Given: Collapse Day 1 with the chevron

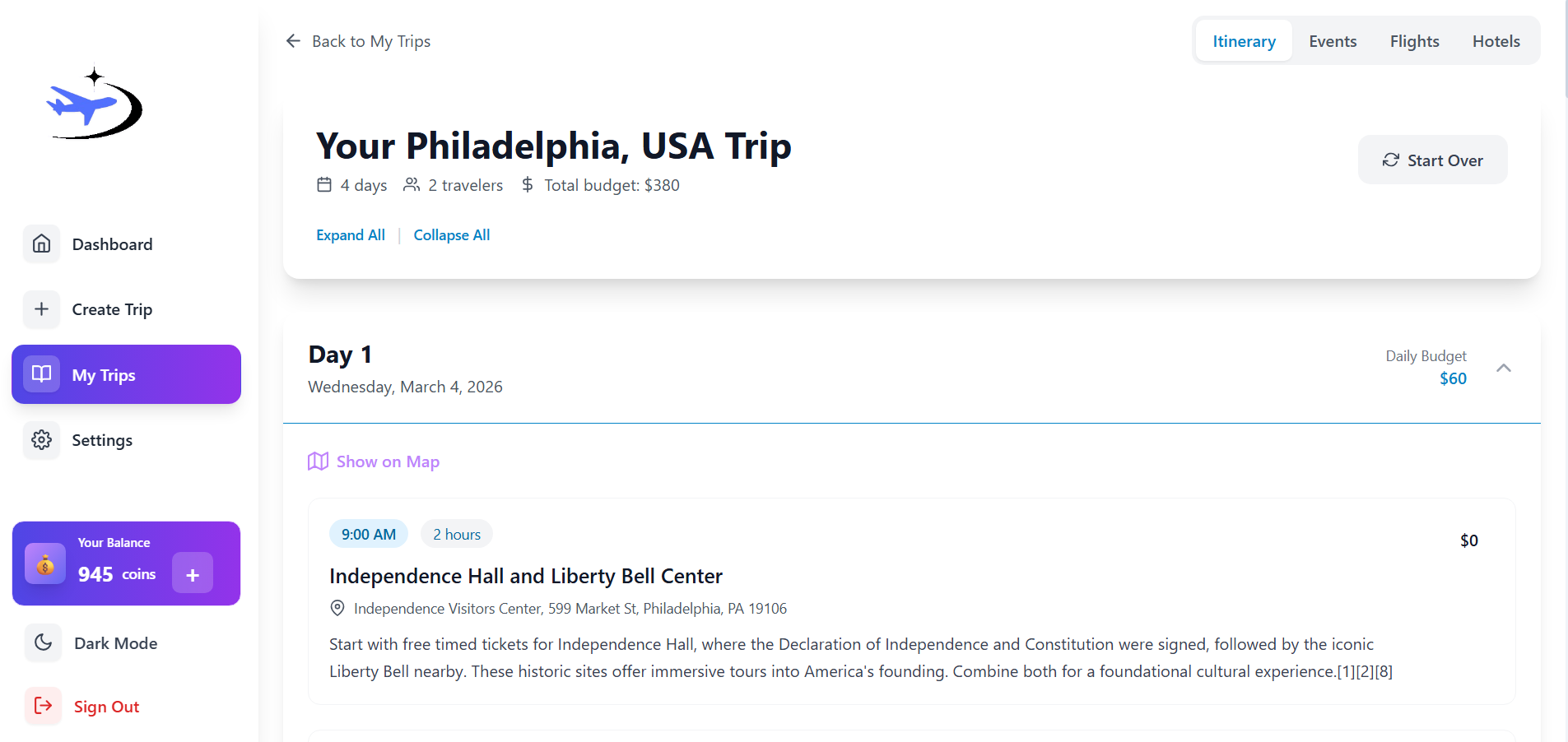Looking at the screenshot, I should pyautogui.click(x=1504, y=369).
